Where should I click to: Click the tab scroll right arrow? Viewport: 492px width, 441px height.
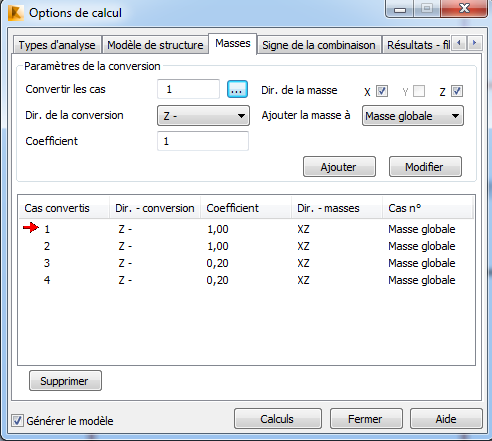tap(474, 43)
